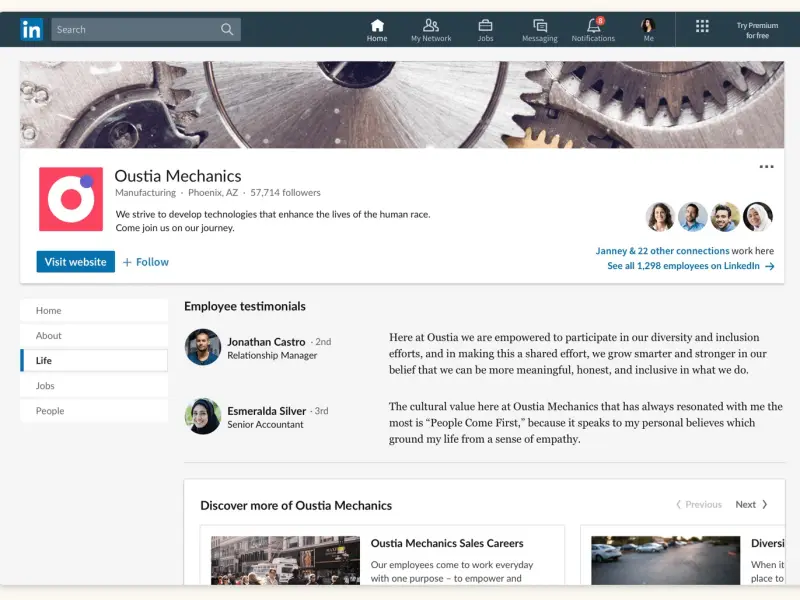
Task: Follow Oustia Mechanics
Action: 146,262
